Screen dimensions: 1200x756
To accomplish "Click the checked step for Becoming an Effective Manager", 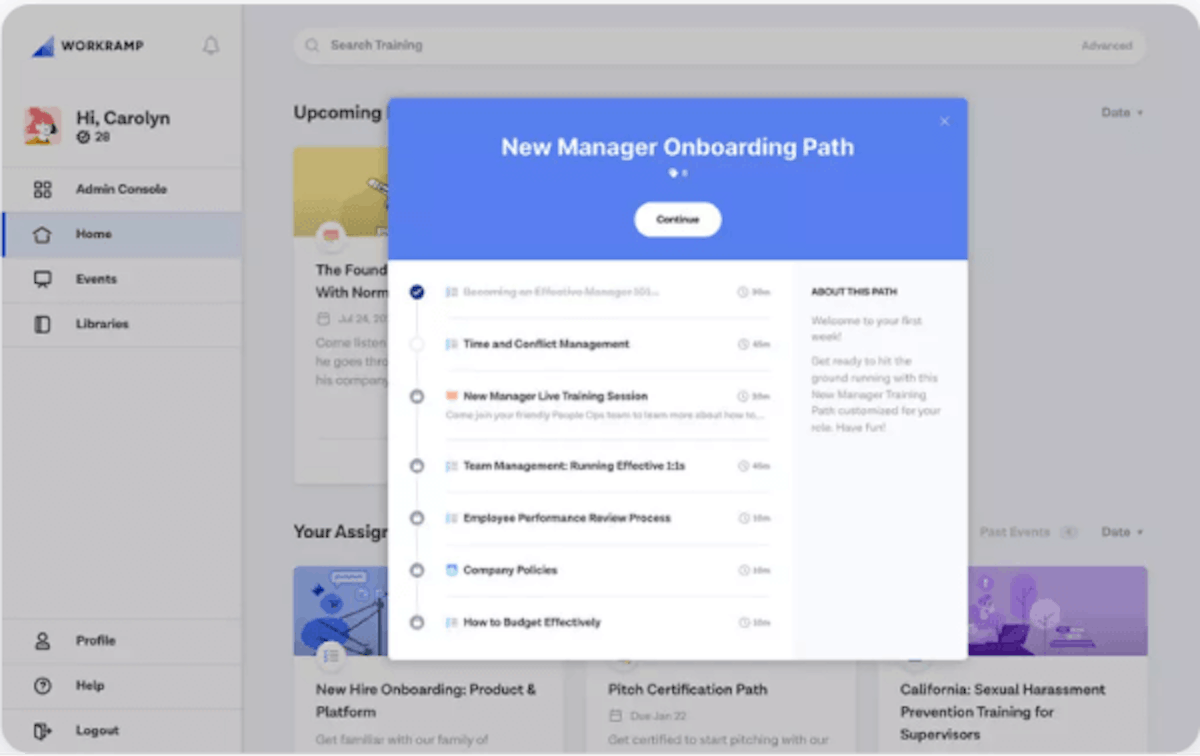I will coord(417,292).
